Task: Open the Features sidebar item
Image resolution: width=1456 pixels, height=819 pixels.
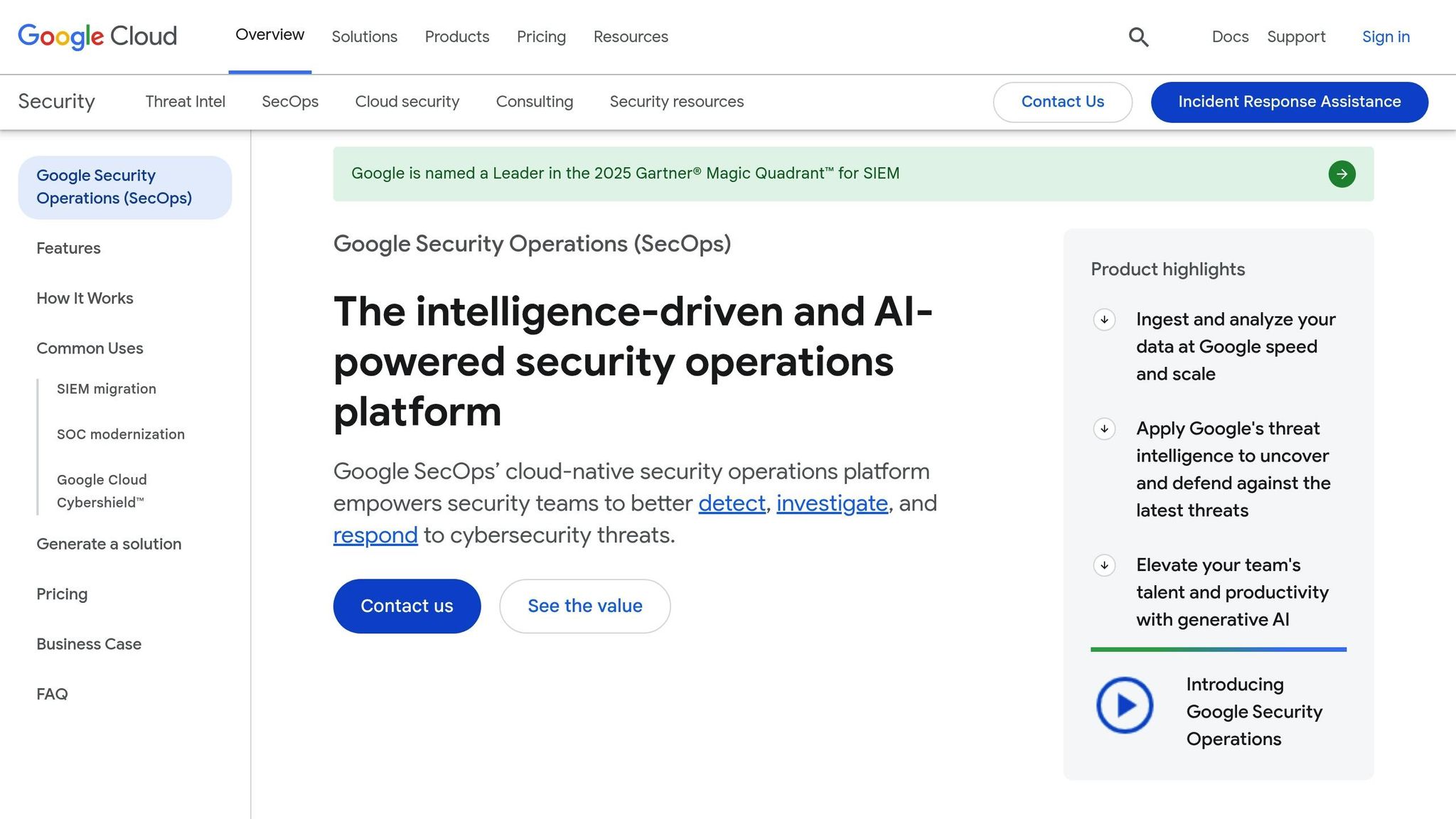Action: point(68,248)
